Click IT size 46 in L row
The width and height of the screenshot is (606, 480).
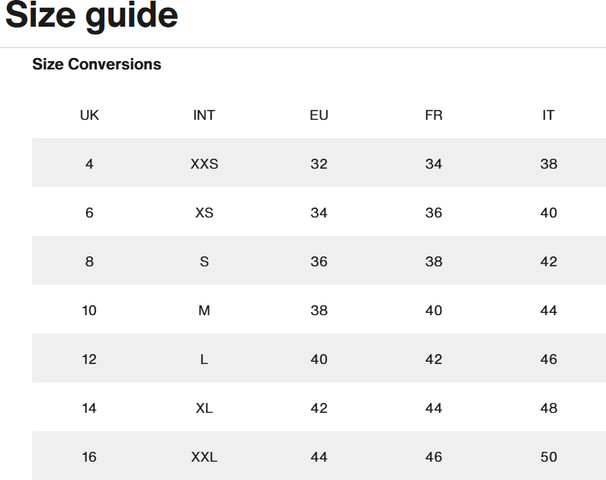(548, 359)
